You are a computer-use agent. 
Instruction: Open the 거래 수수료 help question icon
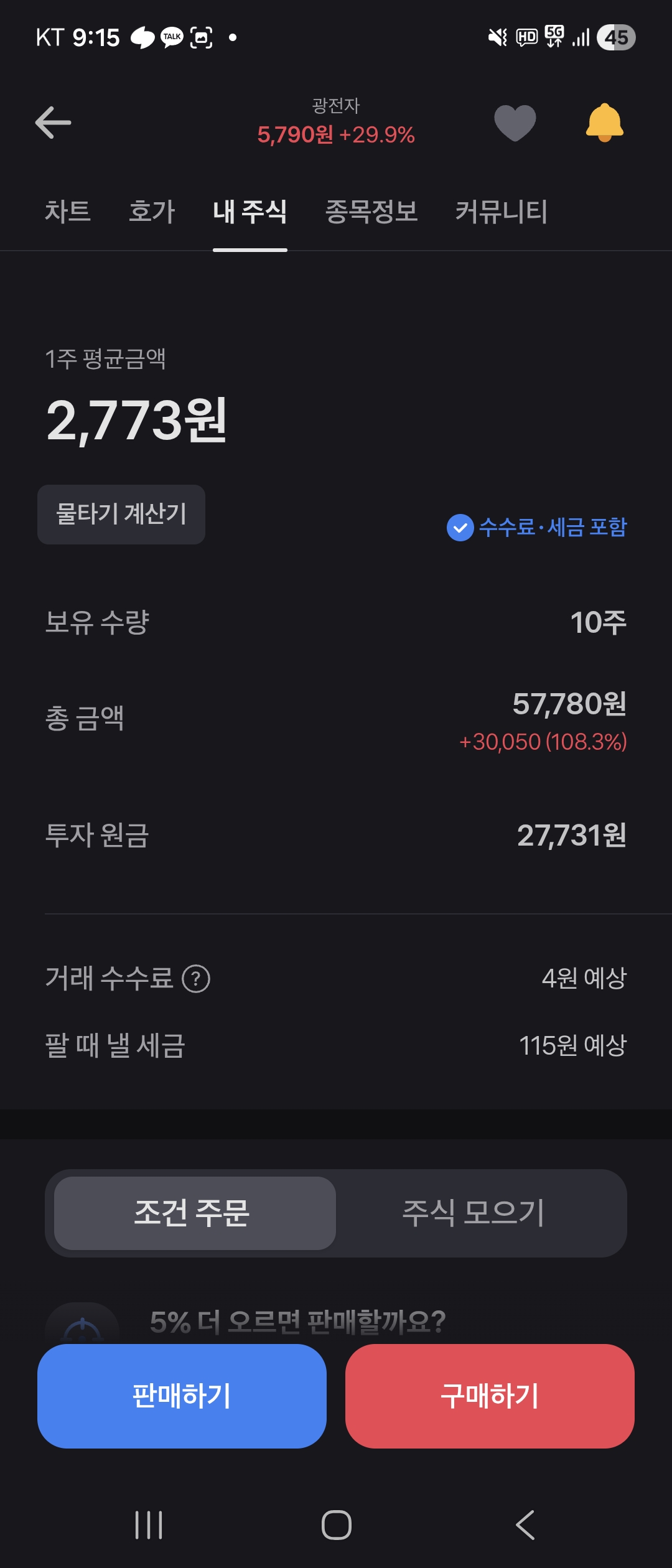click(x=196, y=979)
